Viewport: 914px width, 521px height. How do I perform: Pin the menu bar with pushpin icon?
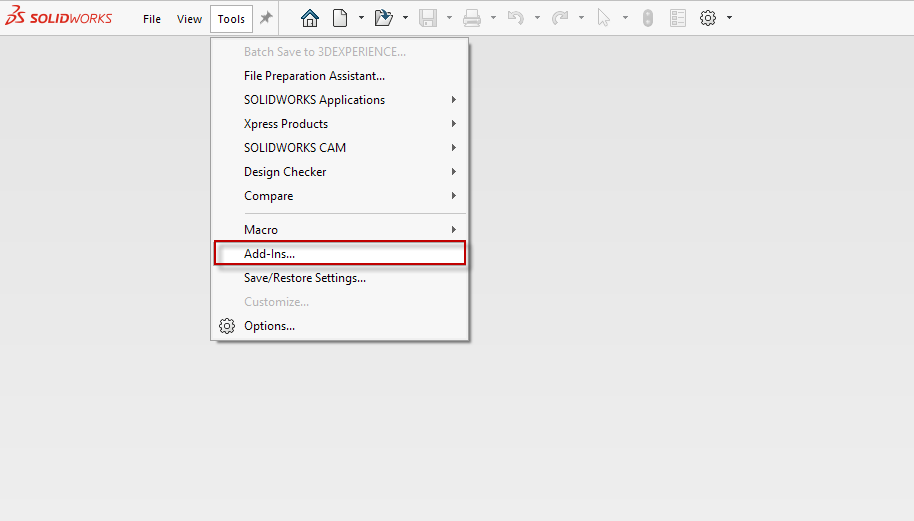coord(266,18)
